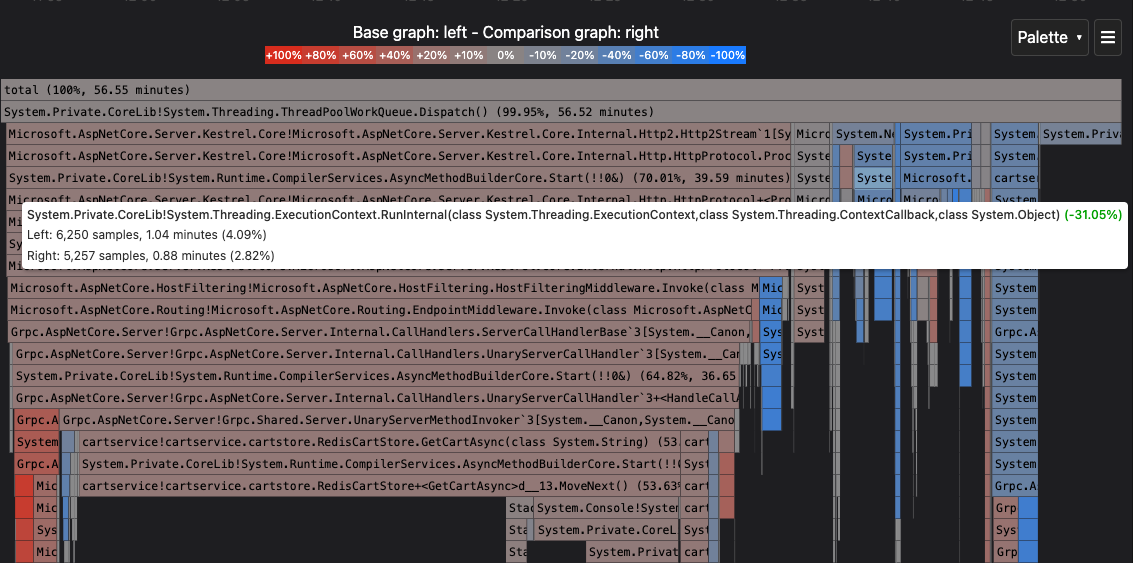Viewport: 1133px width, 563px height.
Task: Select the HostFilteringMiddleware.Invoke frame
Action: click(384, 288)
